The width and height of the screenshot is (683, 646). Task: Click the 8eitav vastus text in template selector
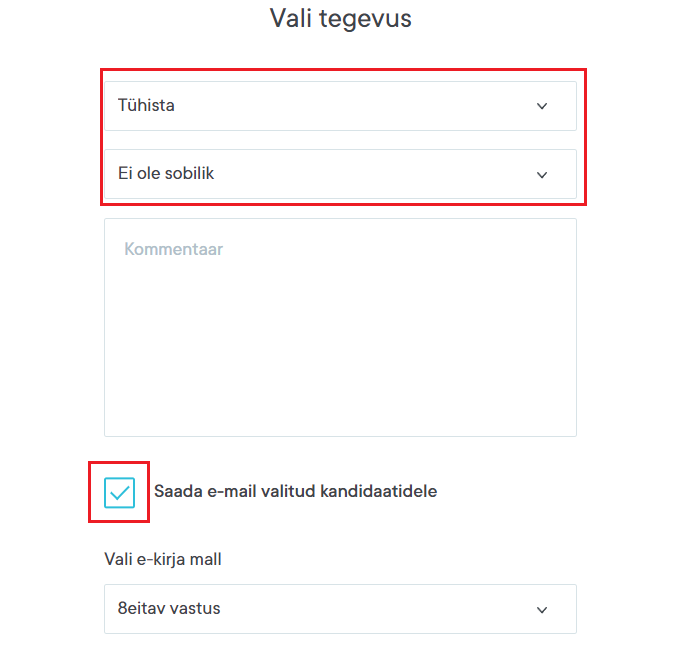(x=169, y=608)
